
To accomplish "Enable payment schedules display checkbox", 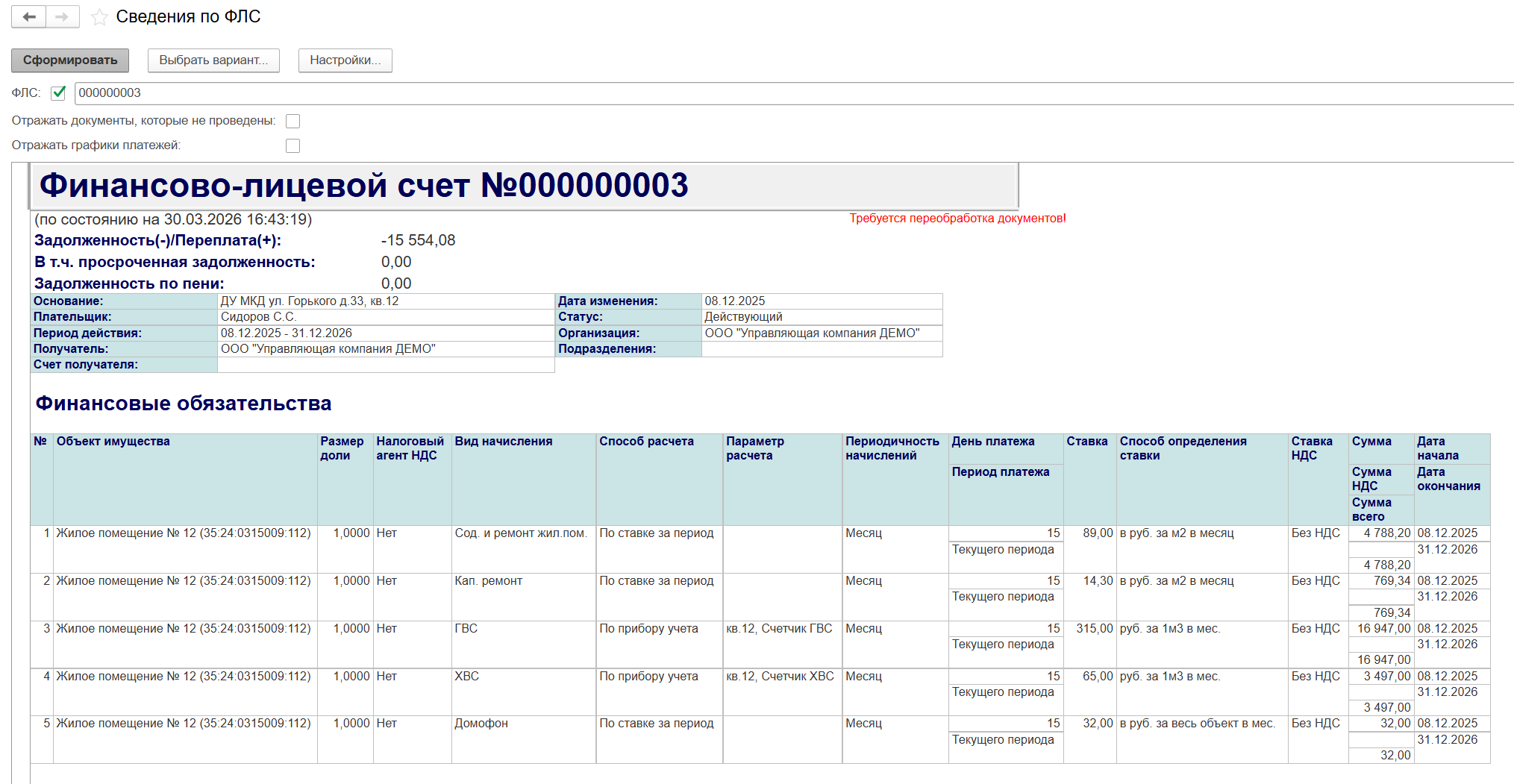I will pyautogui.click(x=293, y=145).
